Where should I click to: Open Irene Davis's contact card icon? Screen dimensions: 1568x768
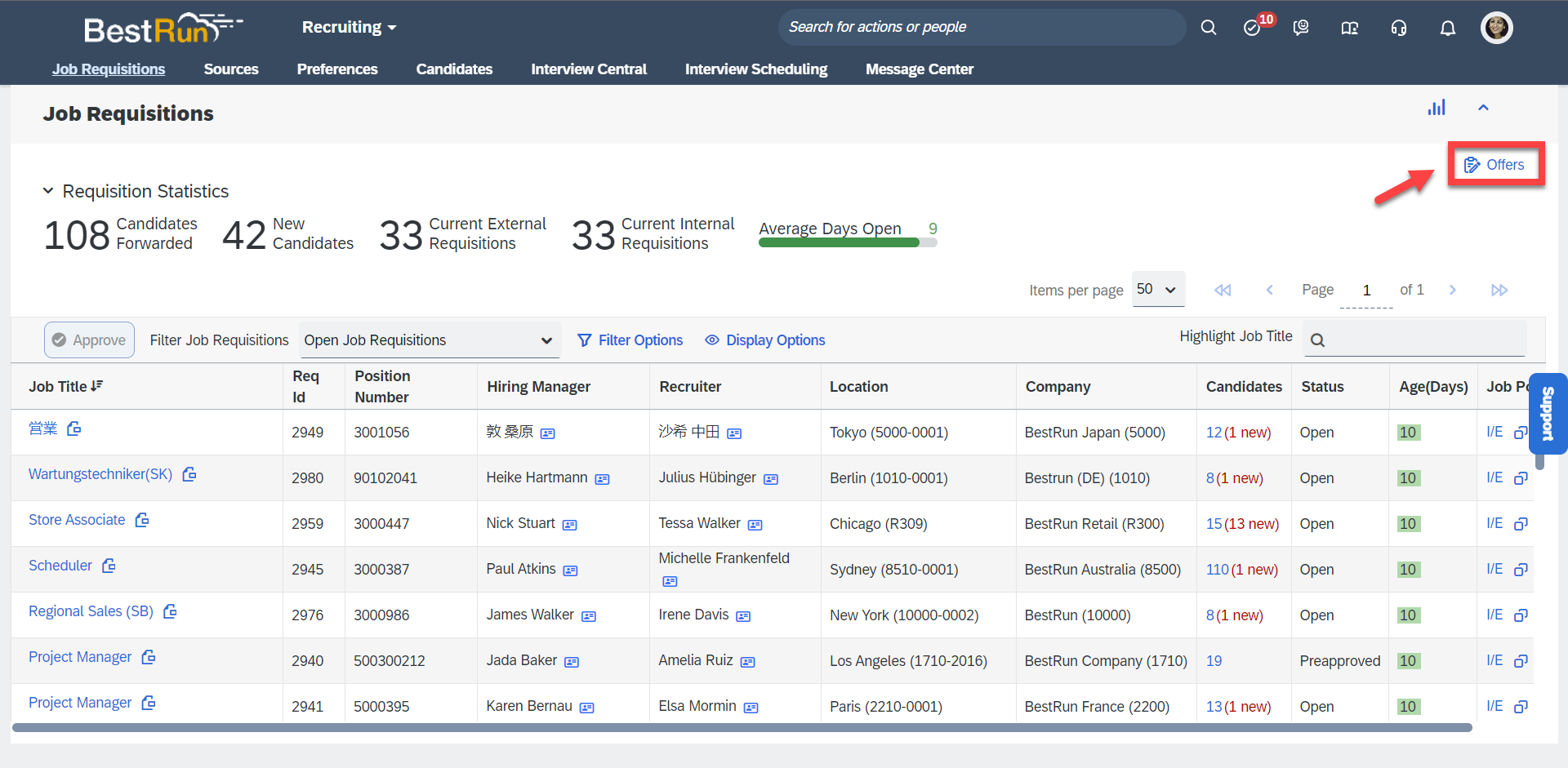pyautogui.click(x=743, y=616)
